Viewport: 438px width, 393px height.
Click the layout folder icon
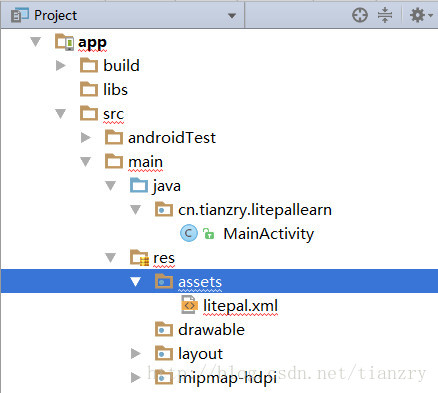pos(164,353)
